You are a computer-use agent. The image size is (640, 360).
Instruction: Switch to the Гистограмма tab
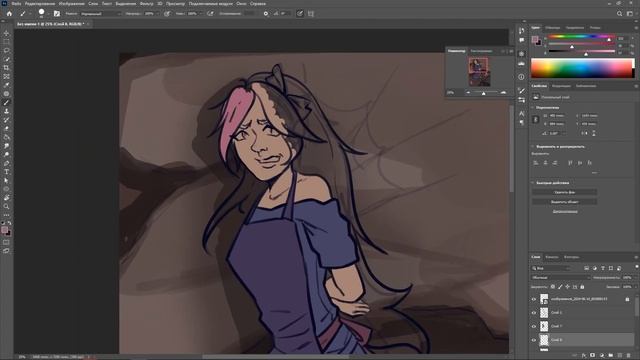(x=481, y=51)
